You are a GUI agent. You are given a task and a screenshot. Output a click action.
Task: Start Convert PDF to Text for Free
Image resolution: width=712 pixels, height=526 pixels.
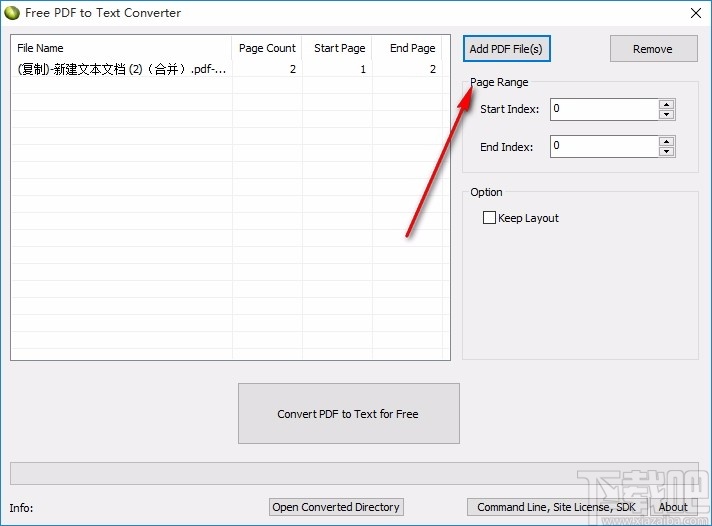coord(349,413)
